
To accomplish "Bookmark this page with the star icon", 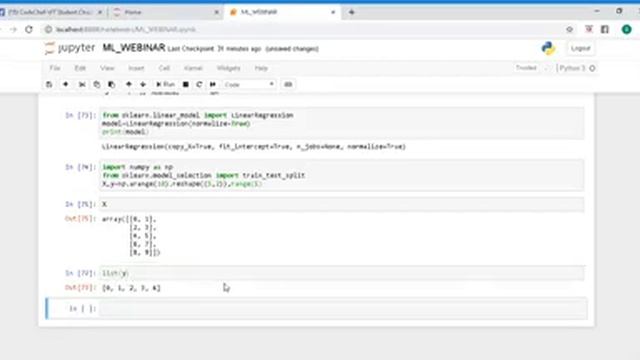I will click(569, 29).
